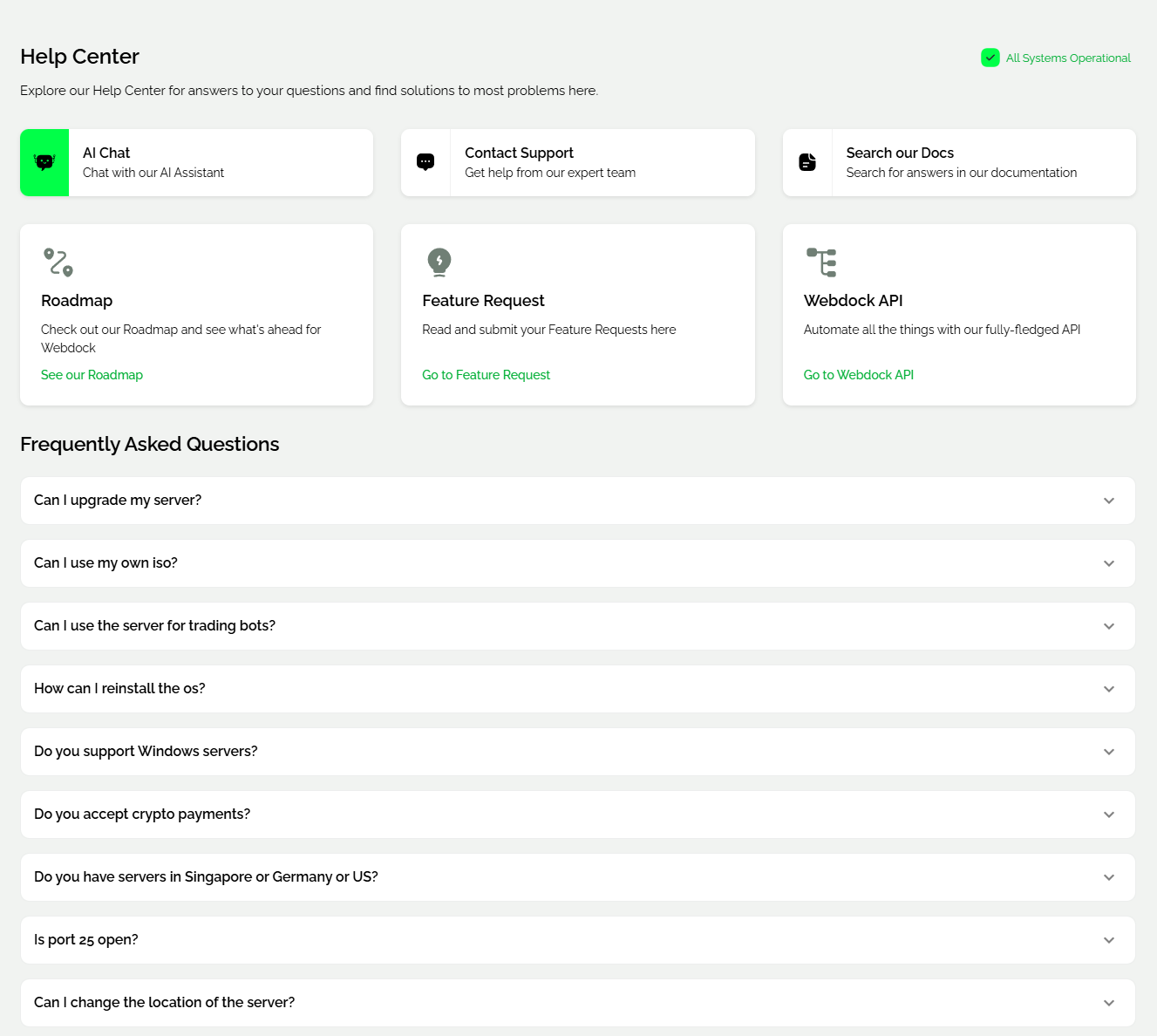Expand the trading bots FAQ chevron
1157x1036 pixels.
1109,626
